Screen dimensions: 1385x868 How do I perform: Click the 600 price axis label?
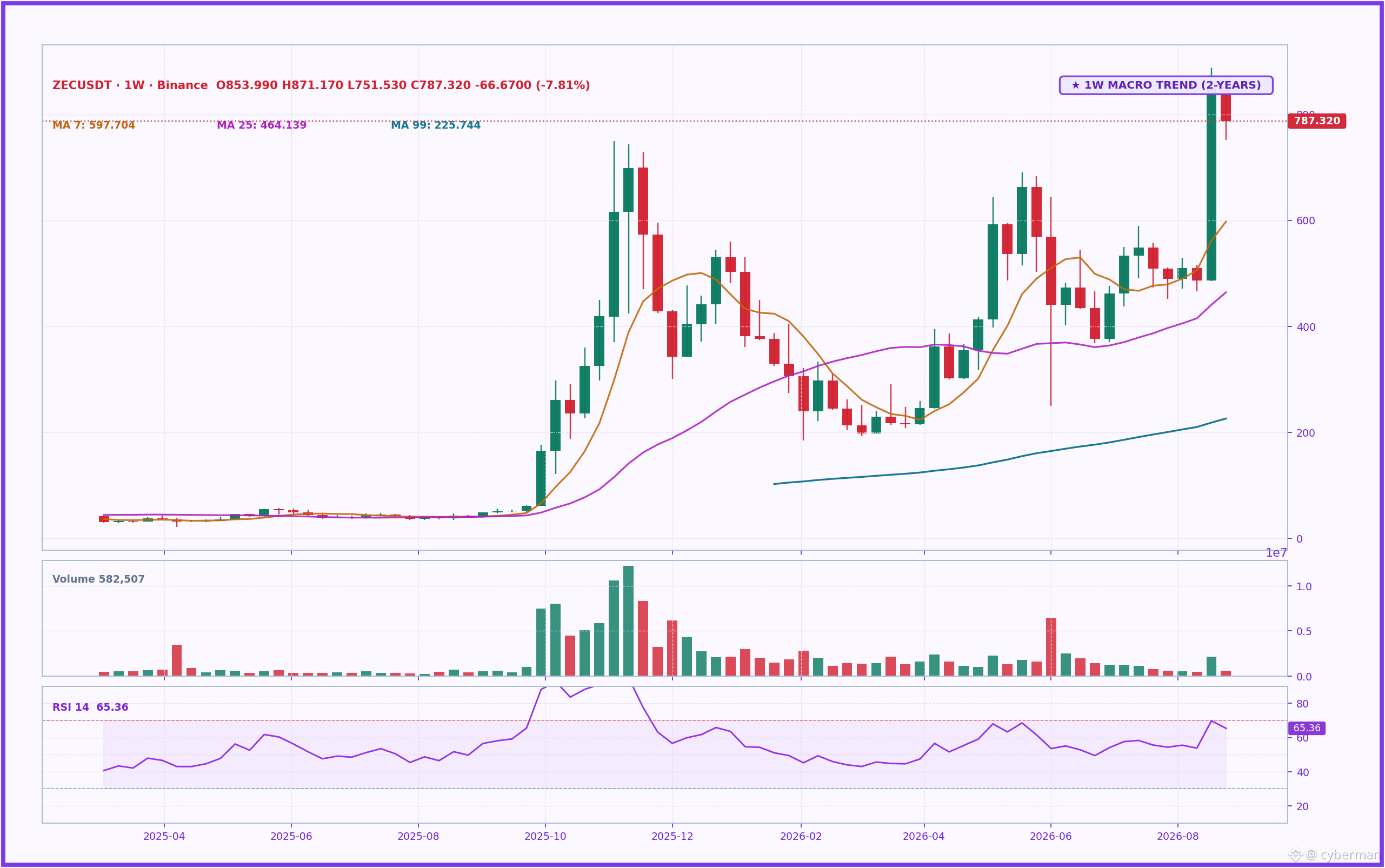pyautogui.click(x=1305, y=221)
